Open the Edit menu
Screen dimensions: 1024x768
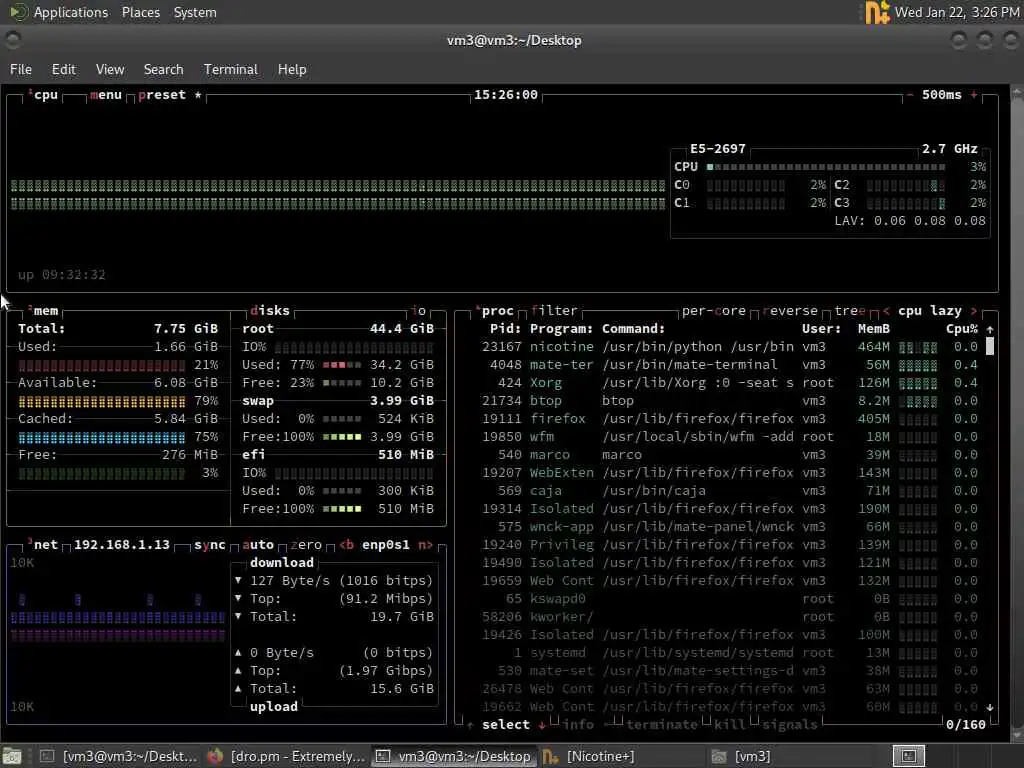(x=63, y=69)
